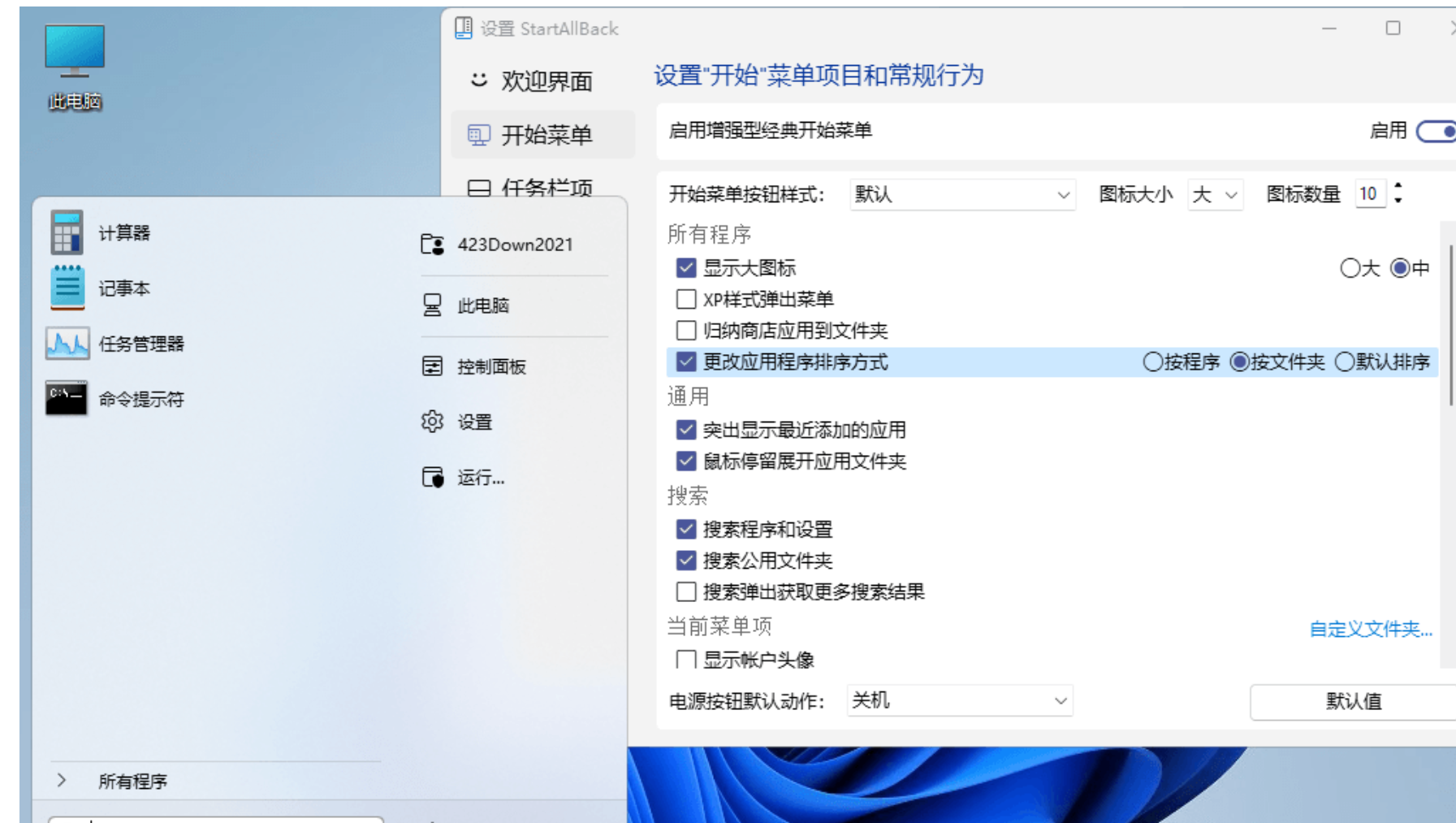Uncheck 搜索程序和设置 checkbox
Viewport: 1456px width, 823px height.
click(686, 530)
